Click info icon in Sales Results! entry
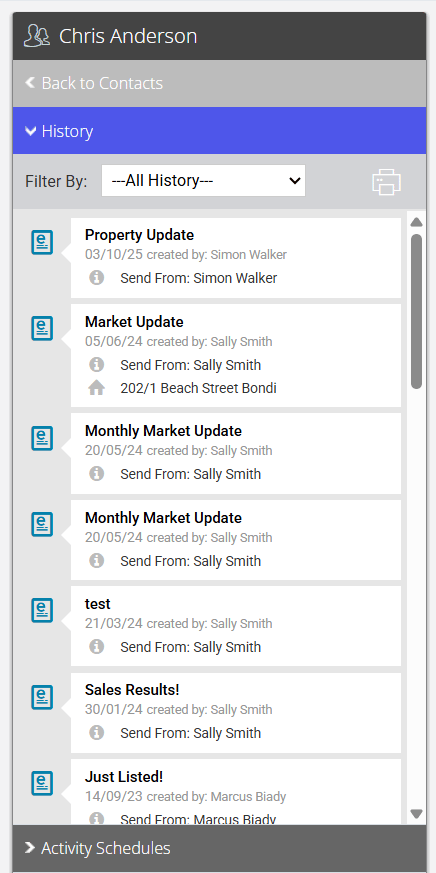The width and height of the screenshot is (436, 873). pos(97,733)
